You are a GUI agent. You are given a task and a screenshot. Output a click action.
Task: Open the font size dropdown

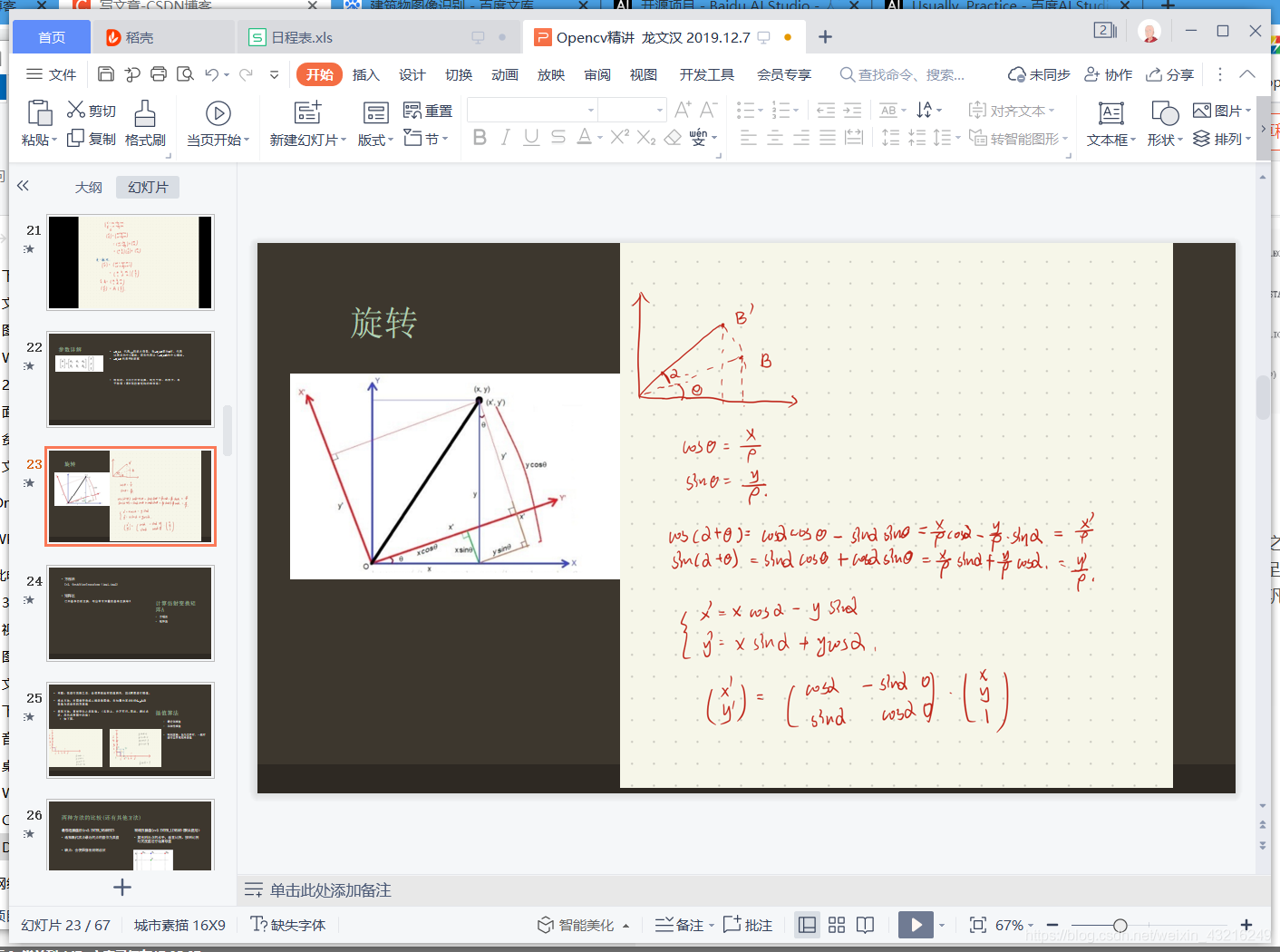[x=660, y=111]
